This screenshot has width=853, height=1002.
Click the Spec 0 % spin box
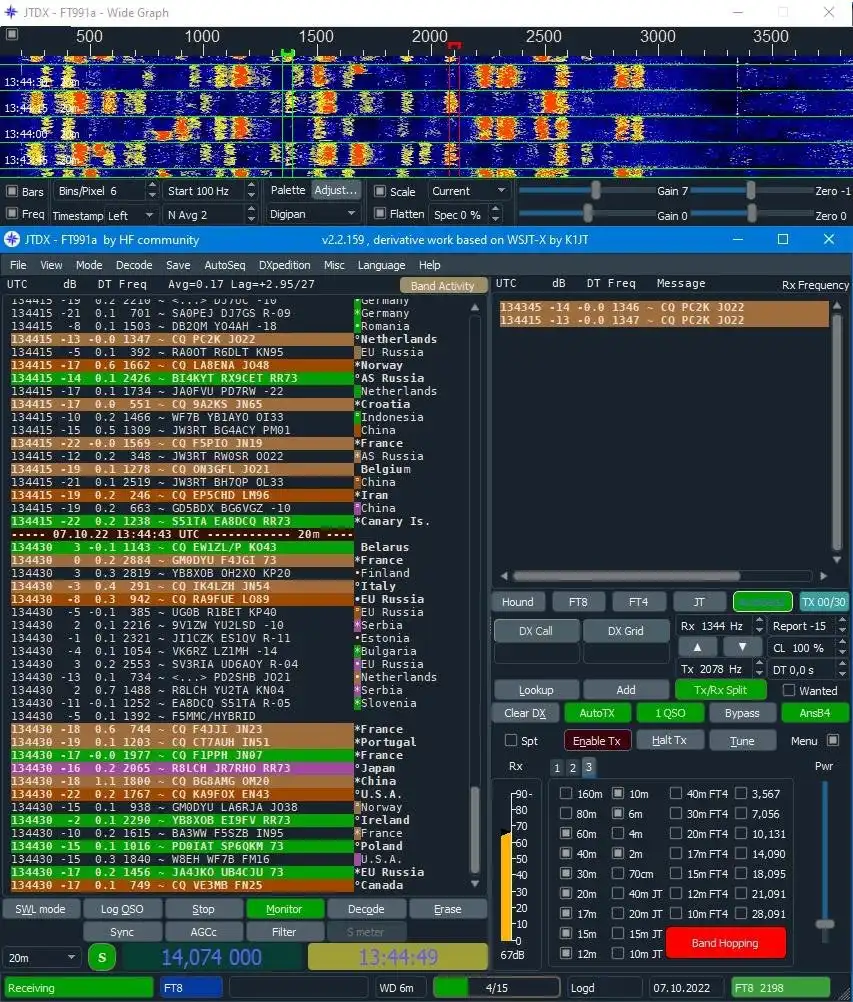tap(466, 215)
